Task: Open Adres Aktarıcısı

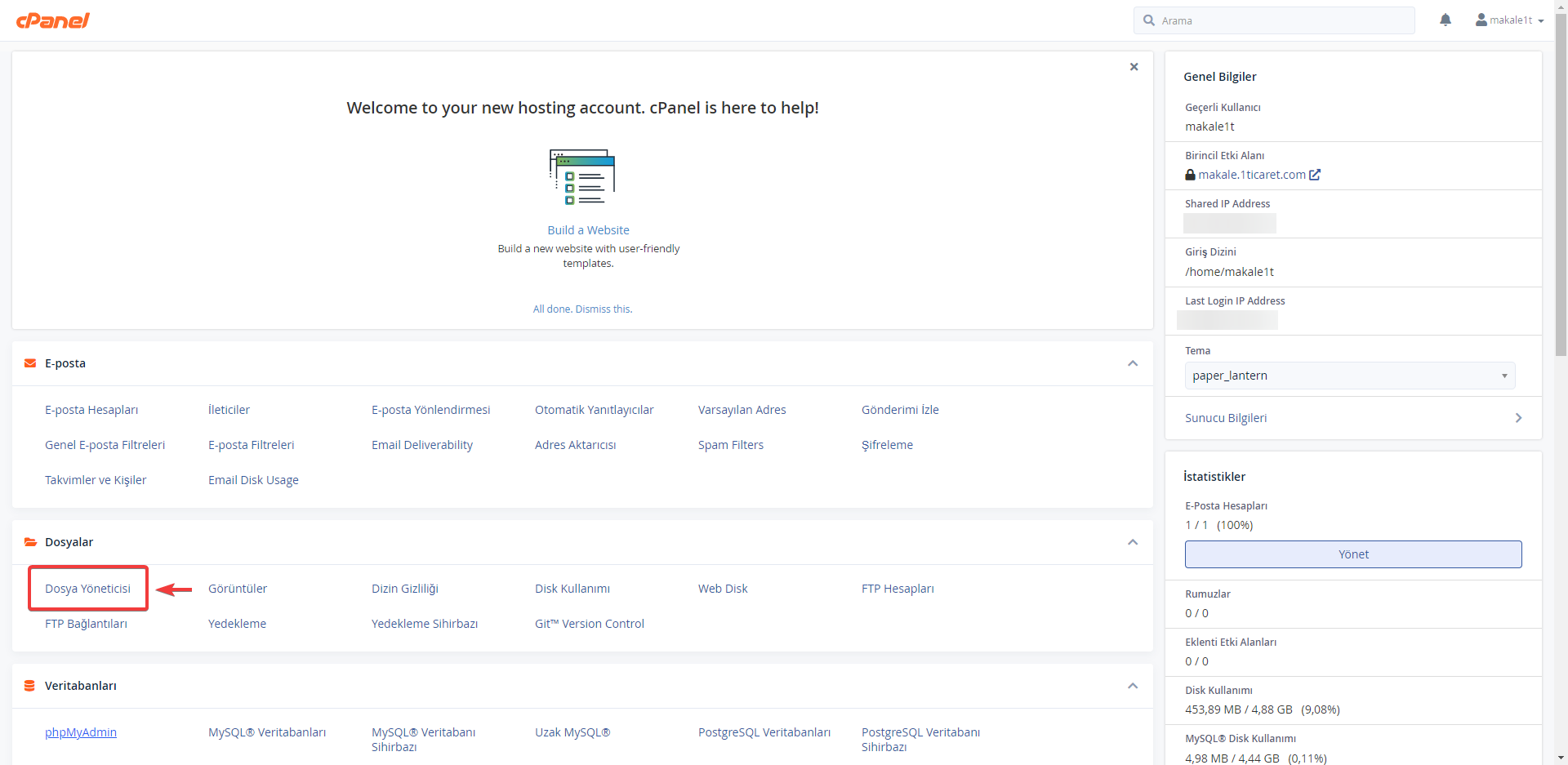Action: [x=575, y=445]
